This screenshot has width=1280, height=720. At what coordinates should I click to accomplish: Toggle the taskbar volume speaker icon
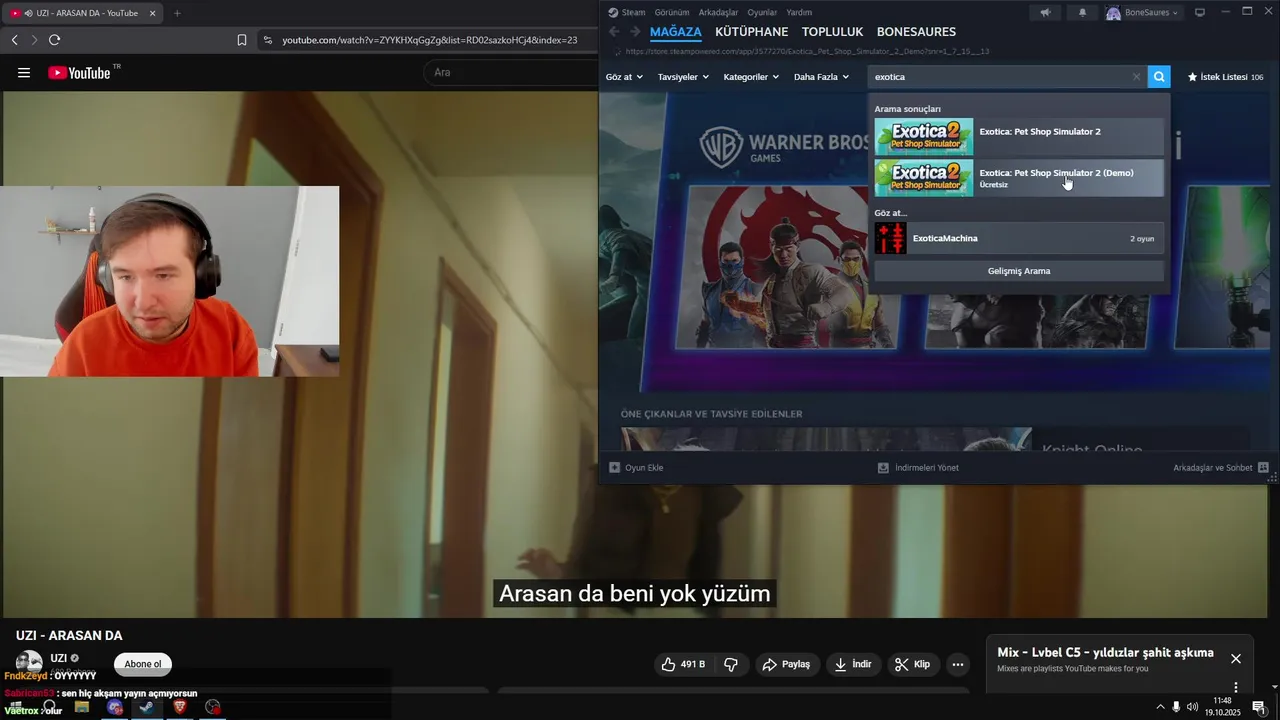click(x=1192, y=707)
